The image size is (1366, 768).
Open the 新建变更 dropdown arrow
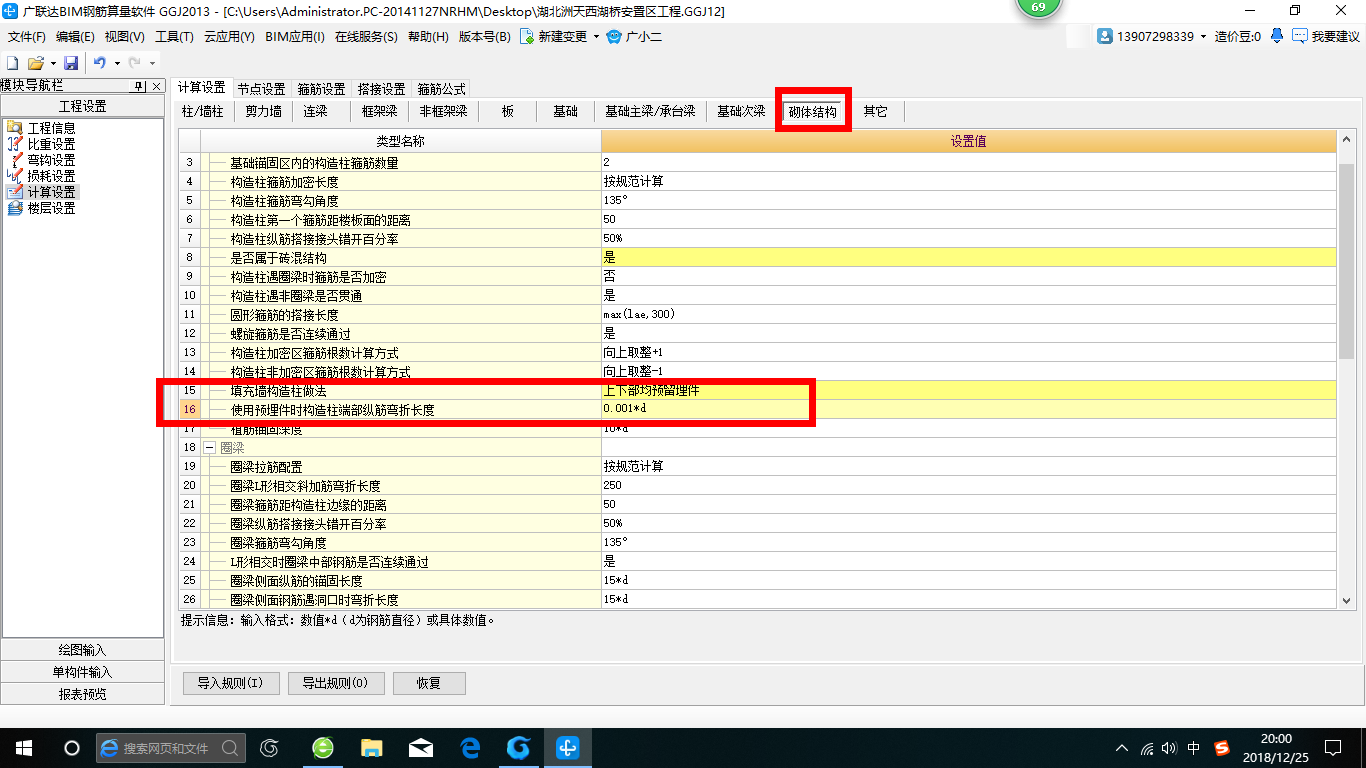[597, 37]
